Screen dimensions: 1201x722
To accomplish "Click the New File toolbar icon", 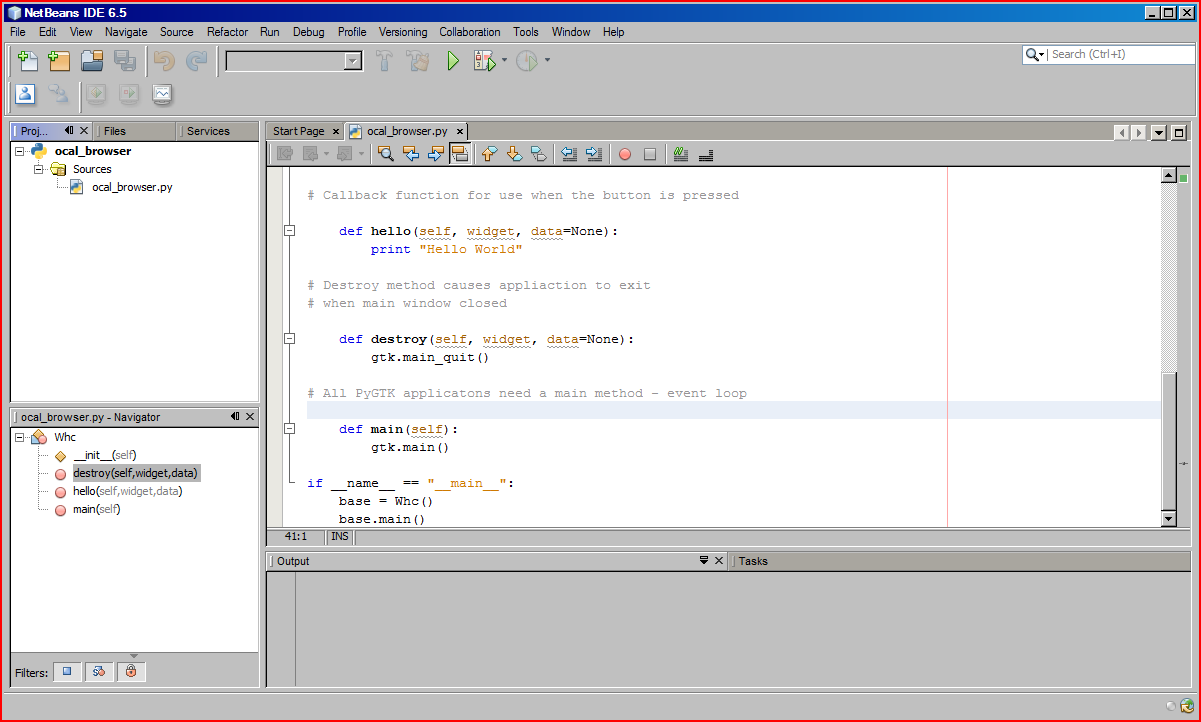I will pos(28,61).
